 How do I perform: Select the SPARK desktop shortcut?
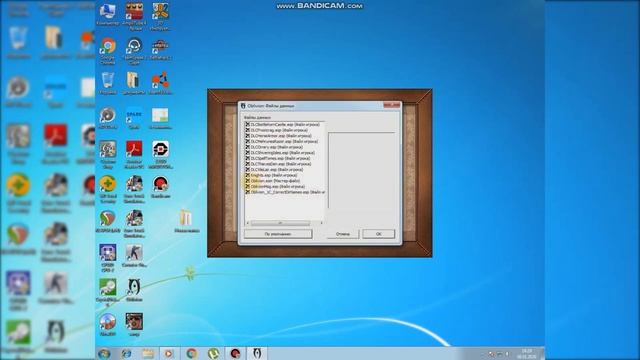pyautogui.click(x=134, y=118)
